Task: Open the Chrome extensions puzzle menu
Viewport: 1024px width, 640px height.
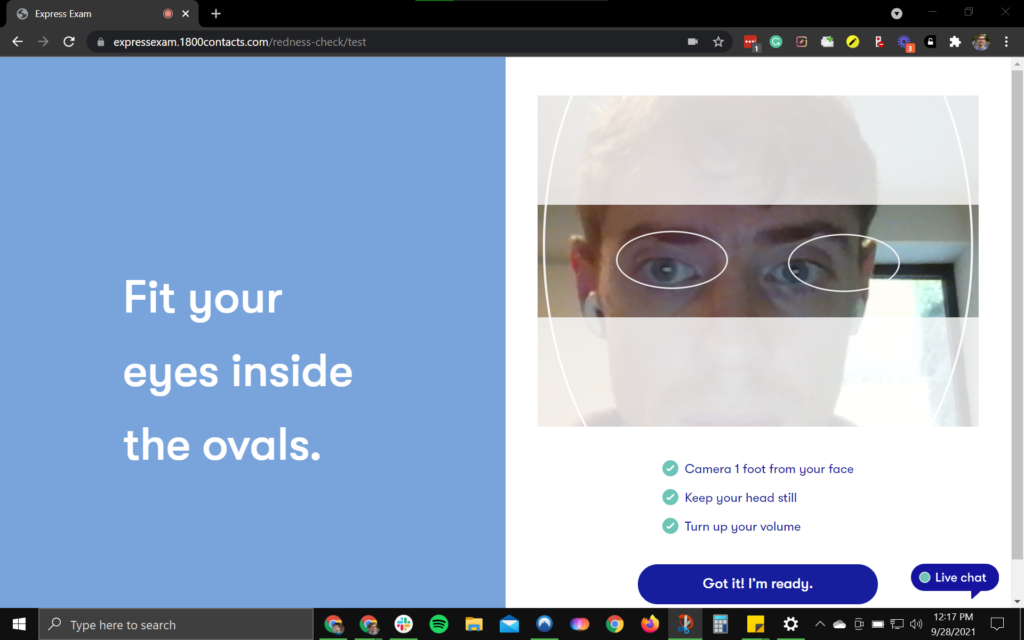Action: point(955,42)
